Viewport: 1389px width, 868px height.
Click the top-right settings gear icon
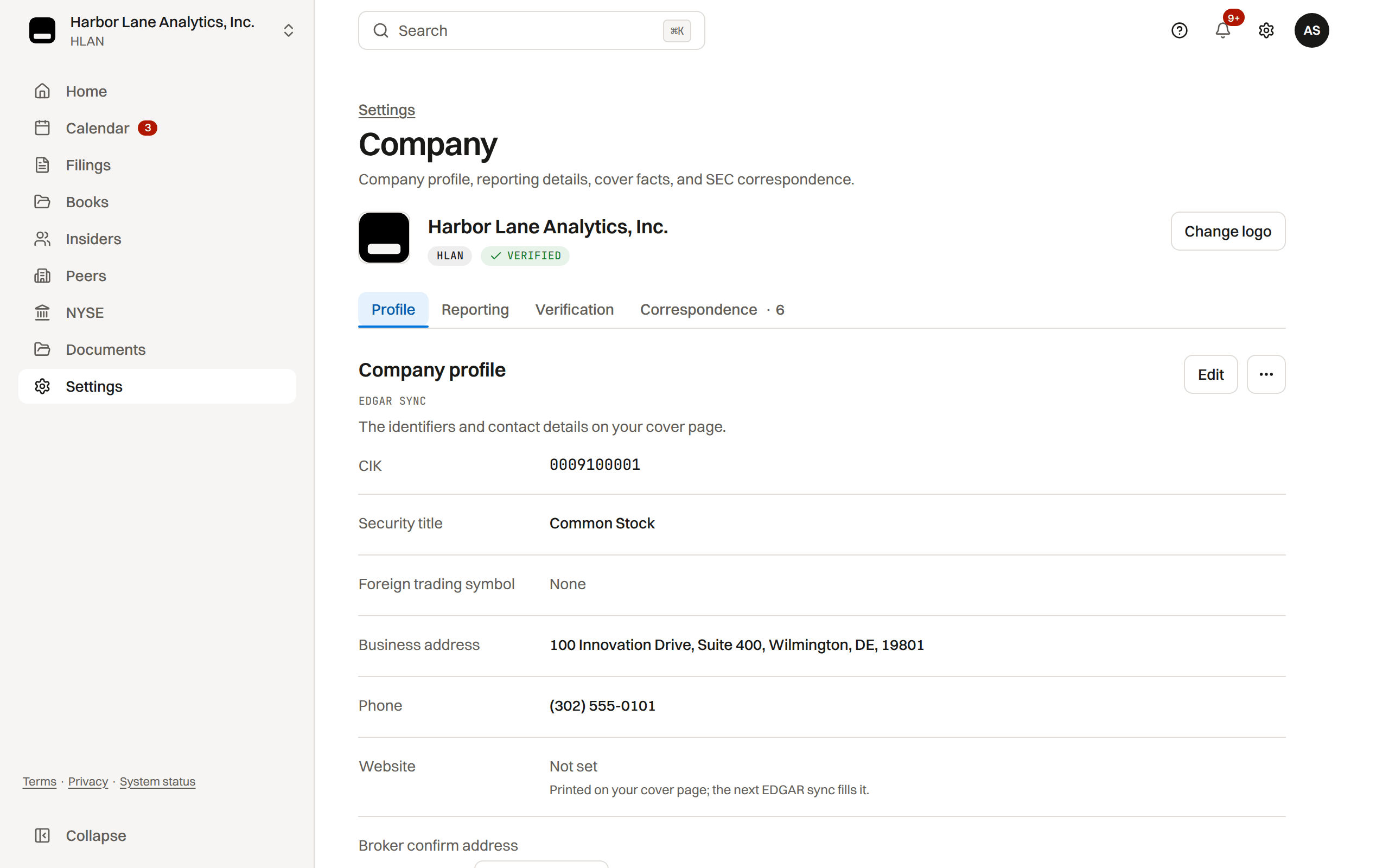tap(1266, 30)
